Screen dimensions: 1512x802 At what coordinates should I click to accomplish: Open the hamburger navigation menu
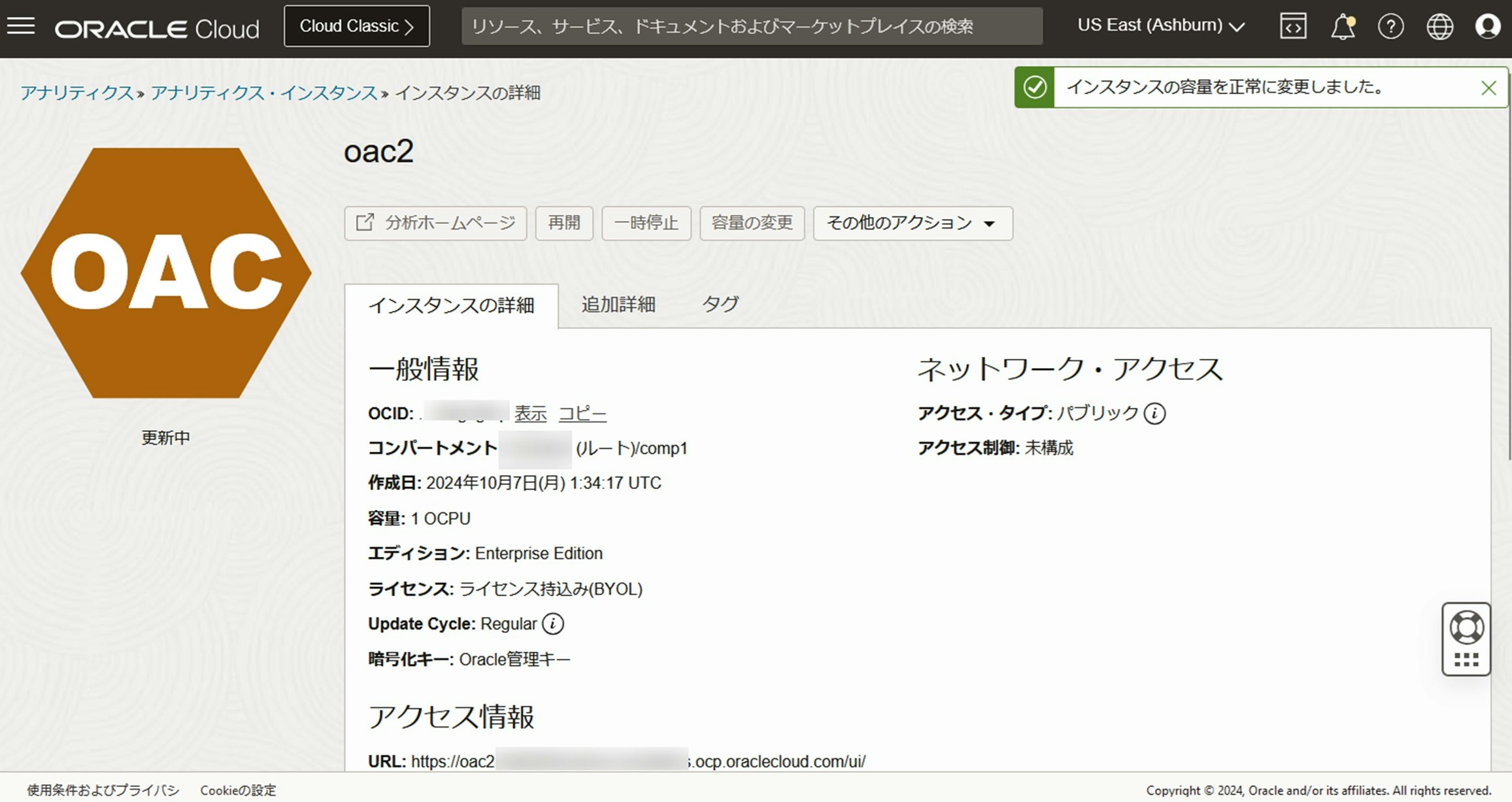(x=21, y=26)
